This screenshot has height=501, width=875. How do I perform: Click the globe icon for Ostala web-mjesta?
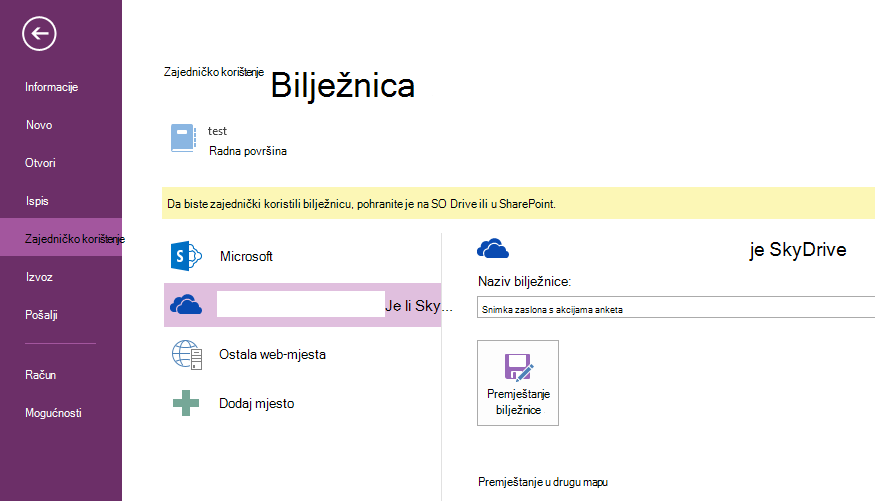(187, 355)
